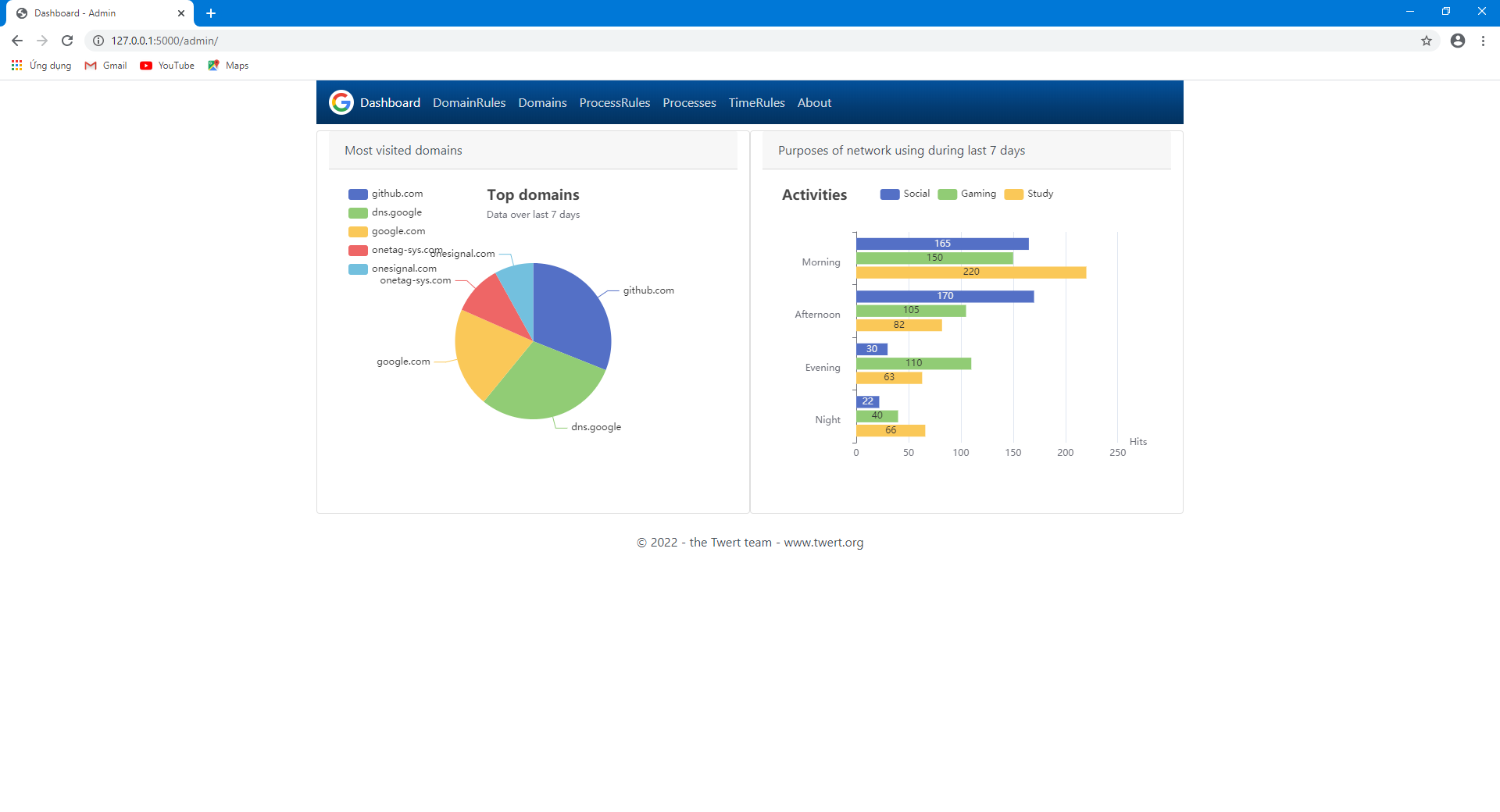
Task: Toggle the onetag-sys.com legend entry
Action: (395, 250)
